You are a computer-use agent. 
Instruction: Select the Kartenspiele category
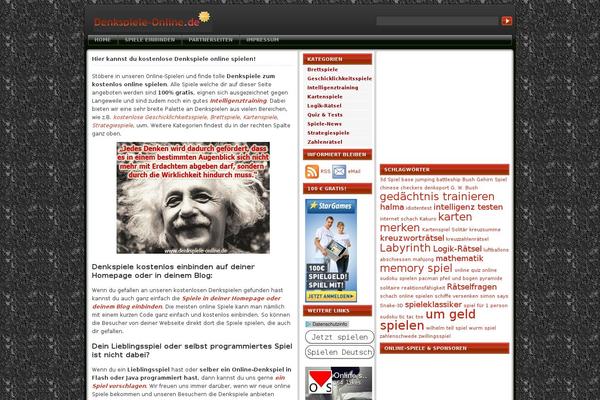(x=325, y=96)
